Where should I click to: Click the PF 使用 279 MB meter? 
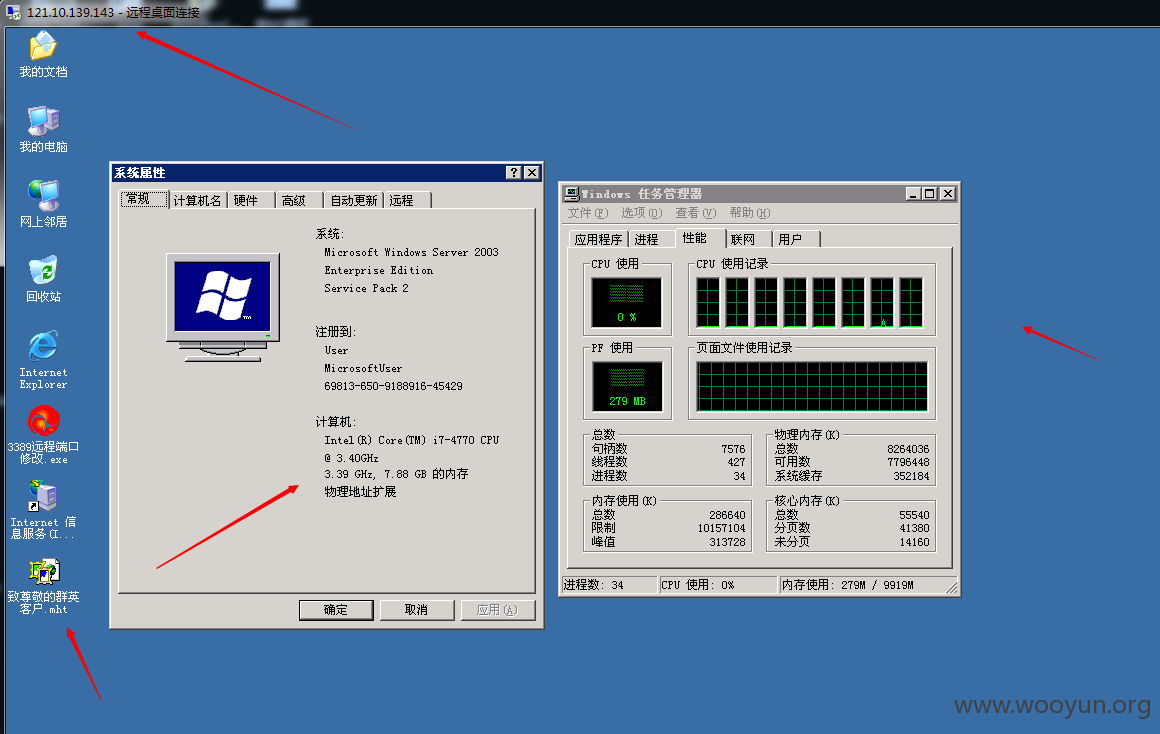tap(627, 386)
